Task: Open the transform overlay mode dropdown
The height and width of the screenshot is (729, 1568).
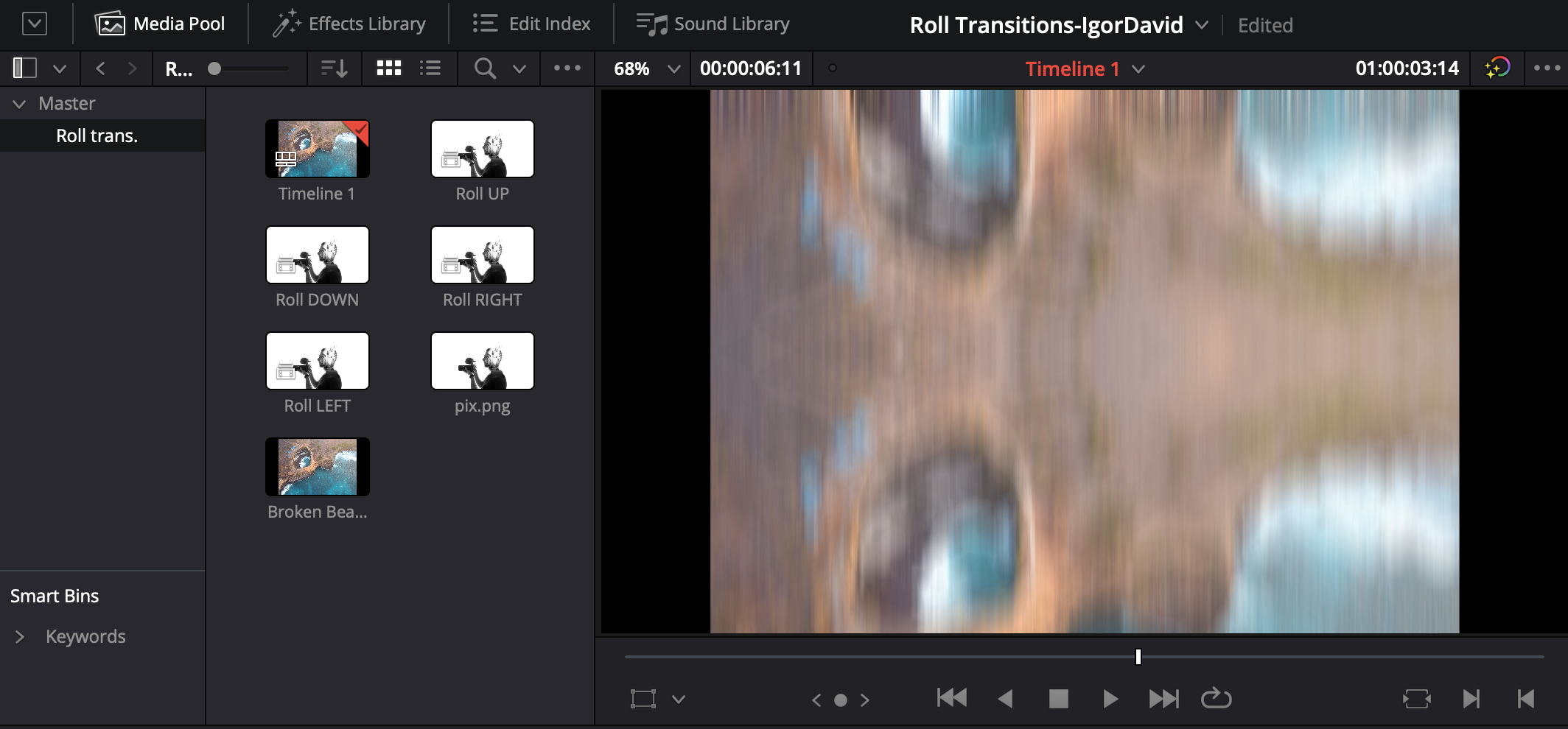Action: point(679,700)
